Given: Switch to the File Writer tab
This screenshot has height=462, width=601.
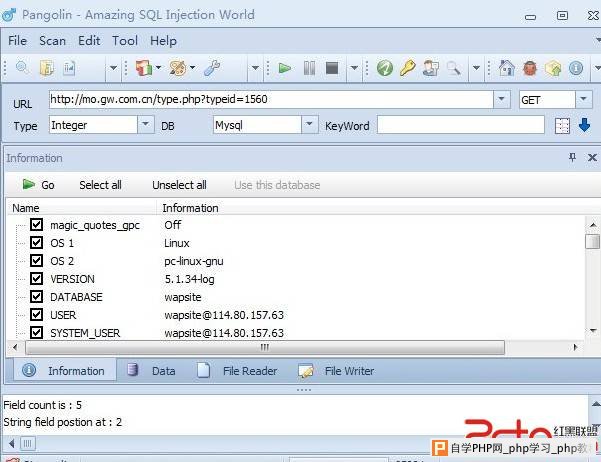Looking at the screenshot, I should pyautogui.click(x=337, y=370).
